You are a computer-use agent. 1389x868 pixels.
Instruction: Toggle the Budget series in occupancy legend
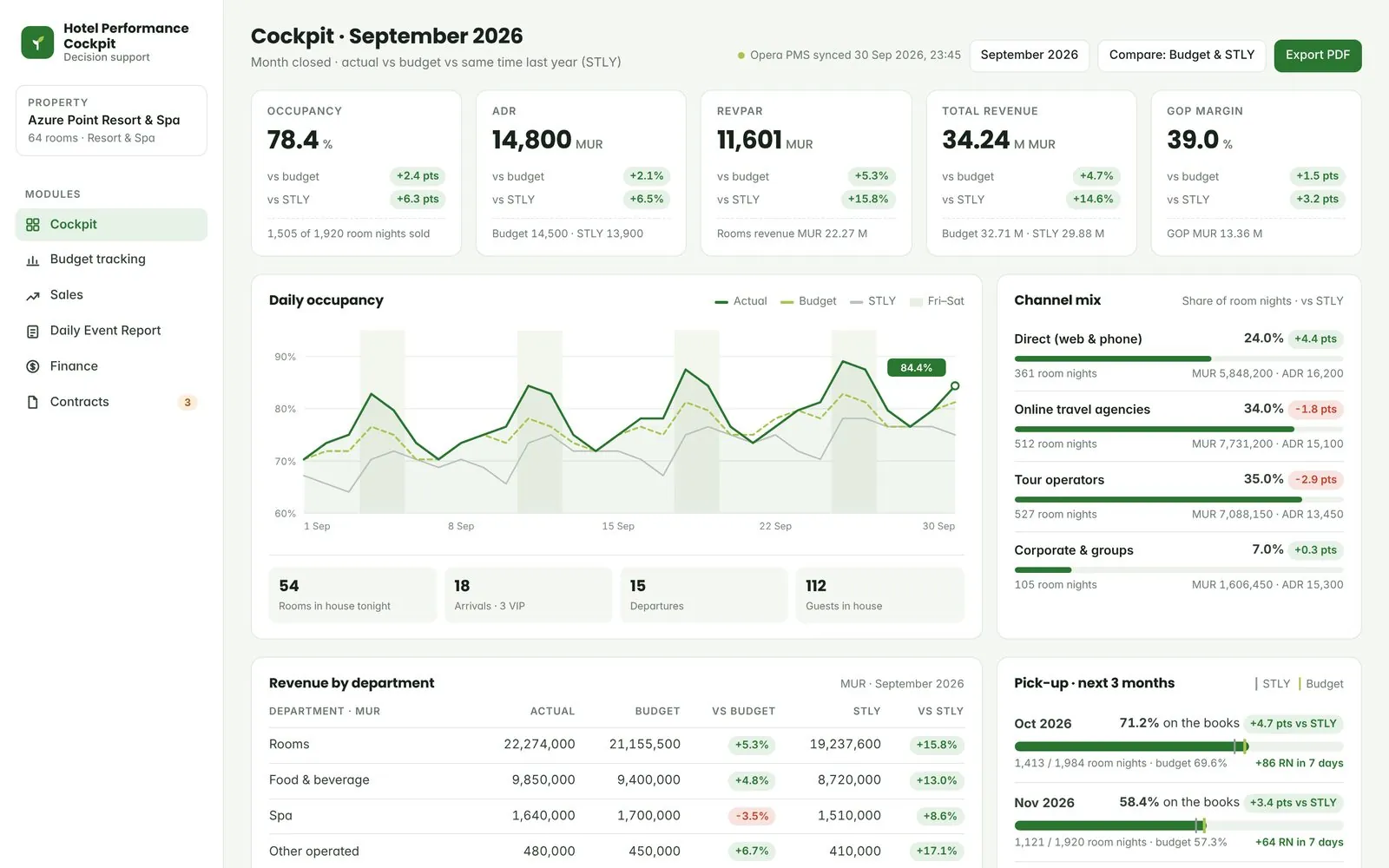coord(808,301)
